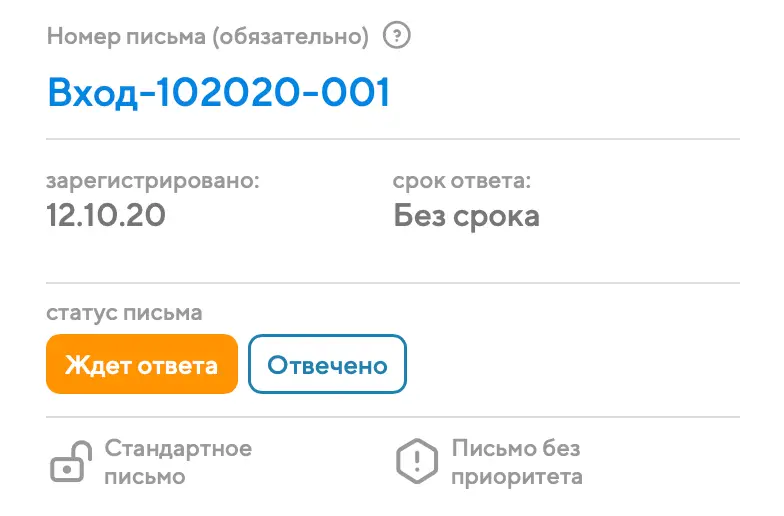Click the «Номер письма (обязательно)» label
The width and height of the screenshot is (784, 516).
(x=208, y=38)
